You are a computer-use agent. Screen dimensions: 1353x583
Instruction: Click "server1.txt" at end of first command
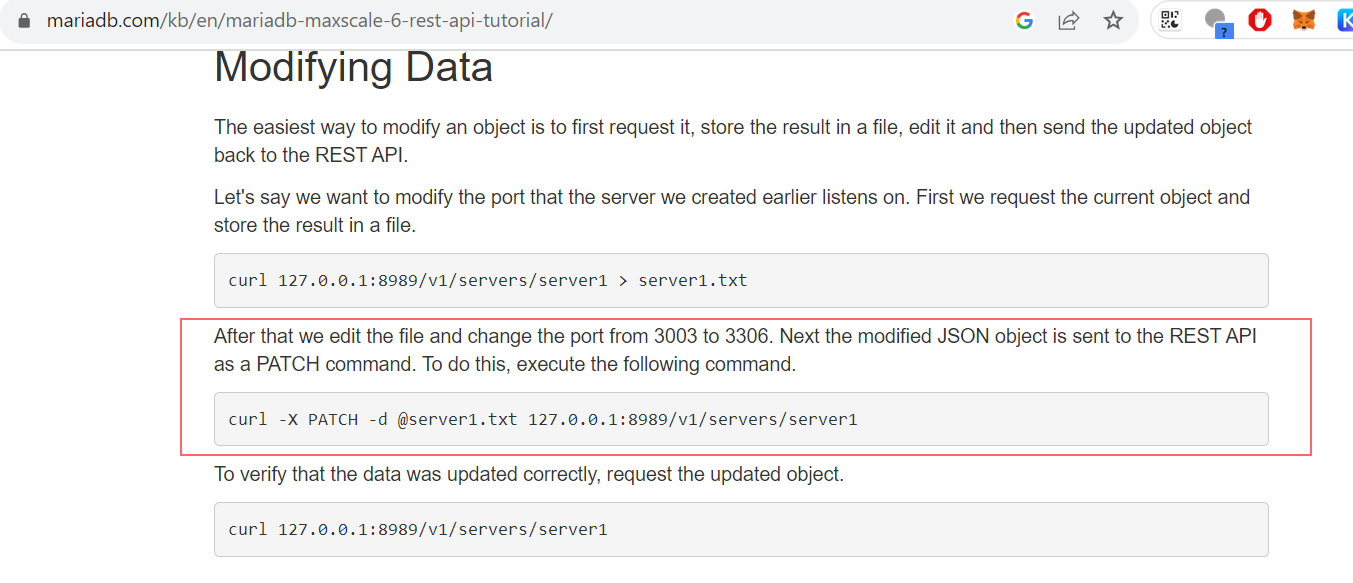coord(692,280)
